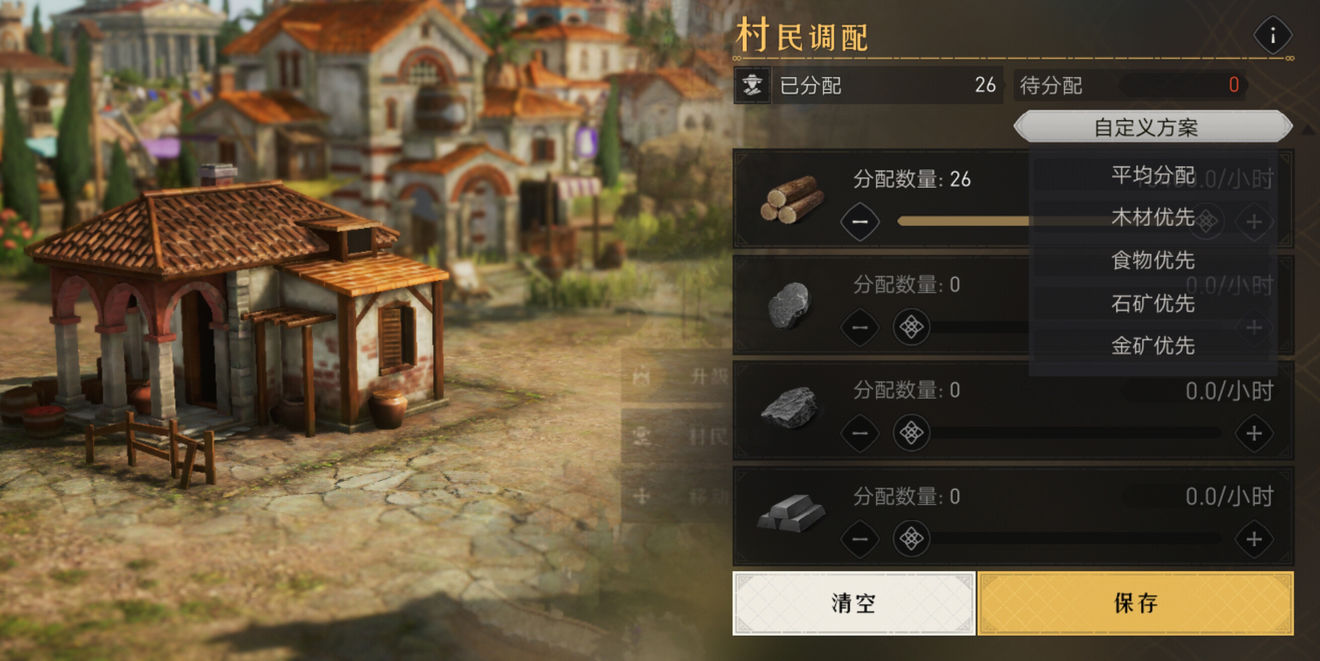Click the stone slider diamond handle

(910, 434)
